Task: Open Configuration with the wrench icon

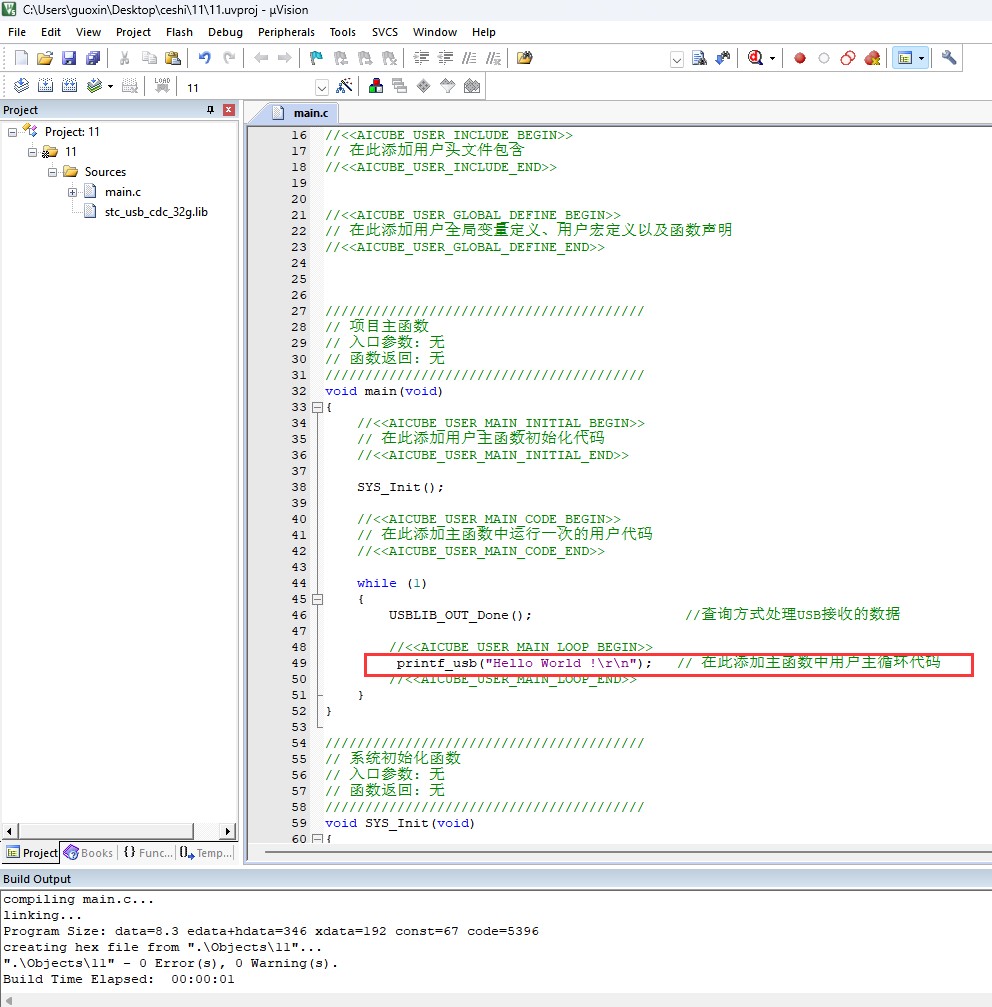Action: coord(949,58)
